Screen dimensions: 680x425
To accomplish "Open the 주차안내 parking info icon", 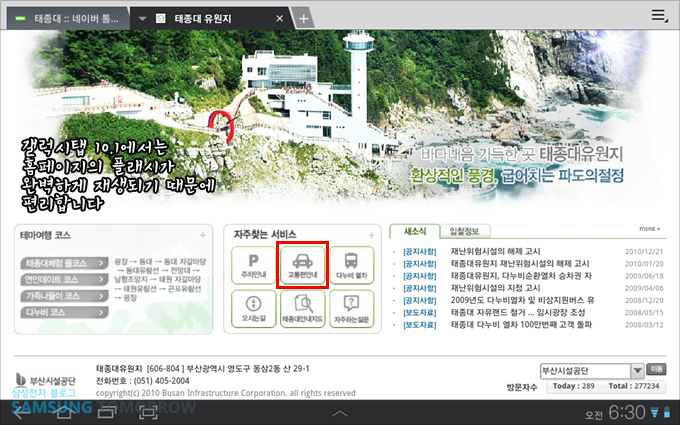I will coord(254,265).
